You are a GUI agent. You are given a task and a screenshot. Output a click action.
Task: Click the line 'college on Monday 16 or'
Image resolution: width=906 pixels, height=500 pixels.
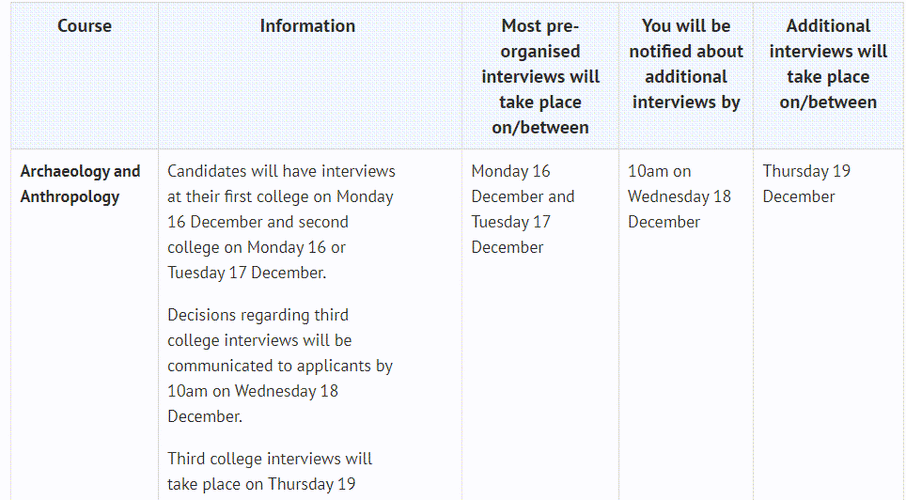coord(256,247)
